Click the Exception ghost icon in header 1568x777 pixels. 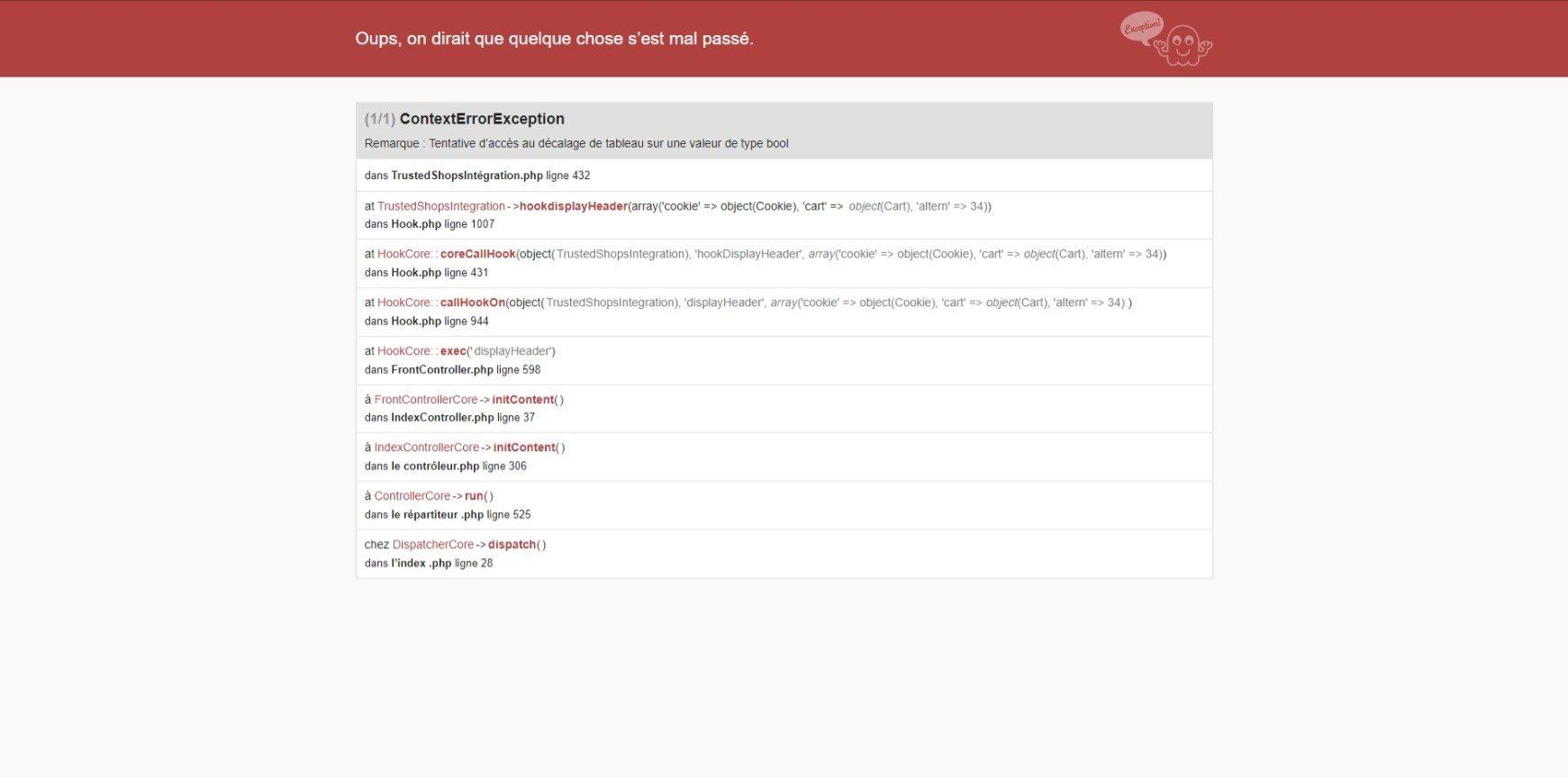[1166, 39]
